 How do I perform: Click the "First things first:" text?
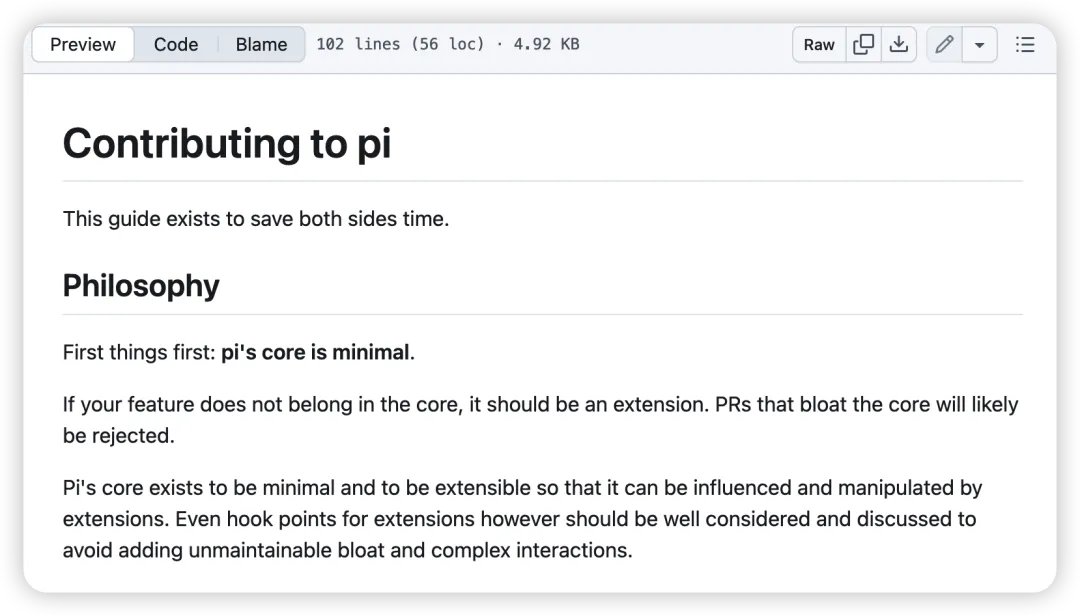(139, 352)
